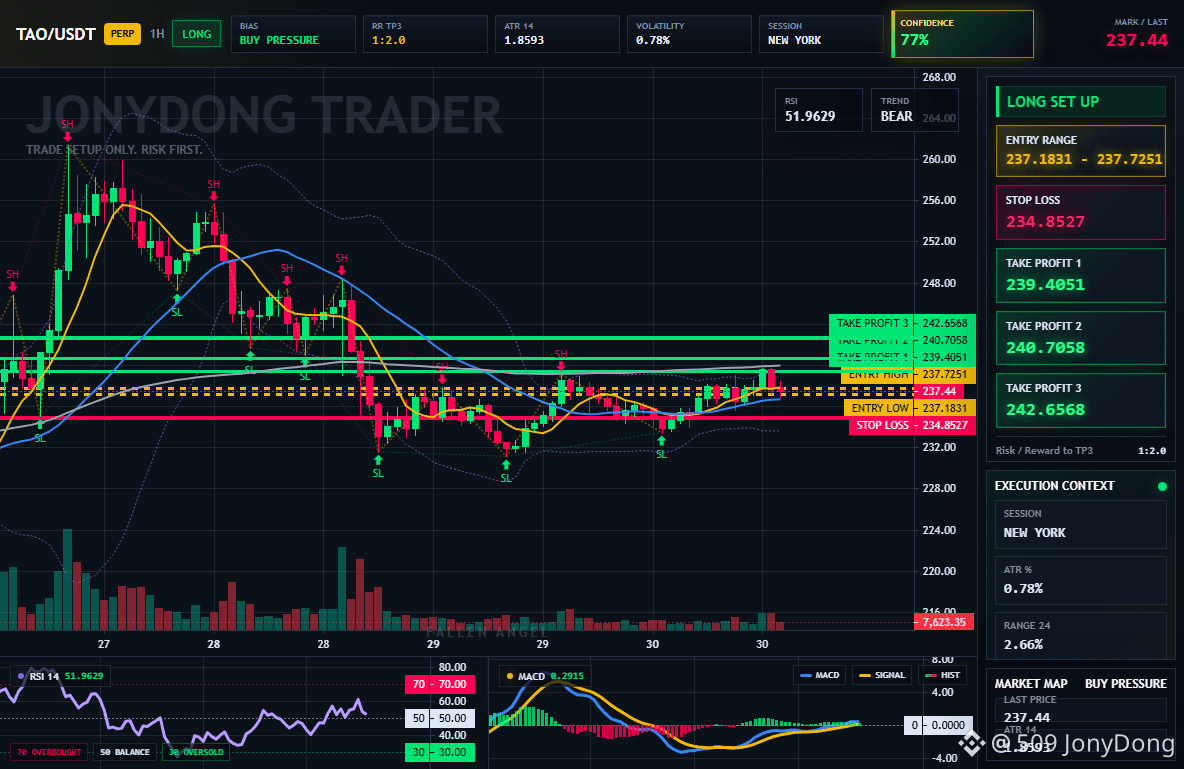This screenshot has height=769, width=1184.
Task: Click the RSI 70 70.00 level tag
Action: pos(440,684)
